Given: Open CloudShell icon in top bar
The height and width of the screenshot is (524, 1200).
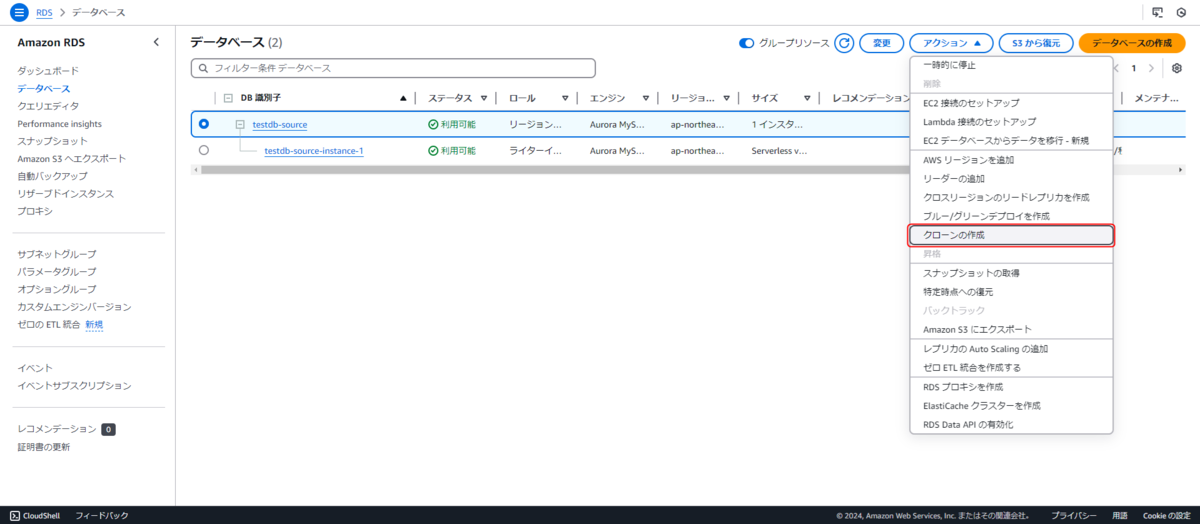Looking at the screenshot, I should coord(1157,12).
